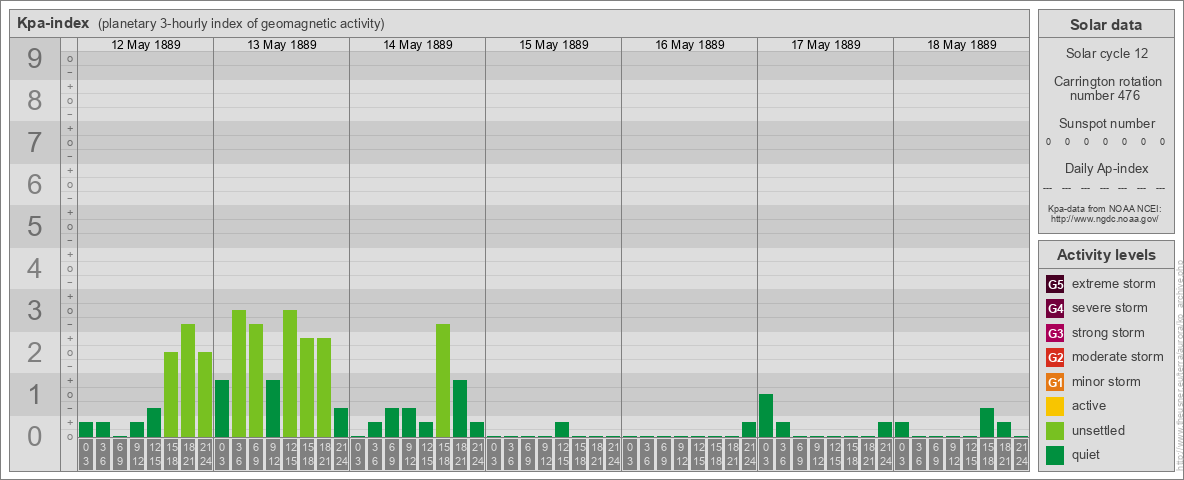The width and height of the screenshot is (1184, 480).
Task: Click the G4 severe storm badge
Action: (1055, 308)
